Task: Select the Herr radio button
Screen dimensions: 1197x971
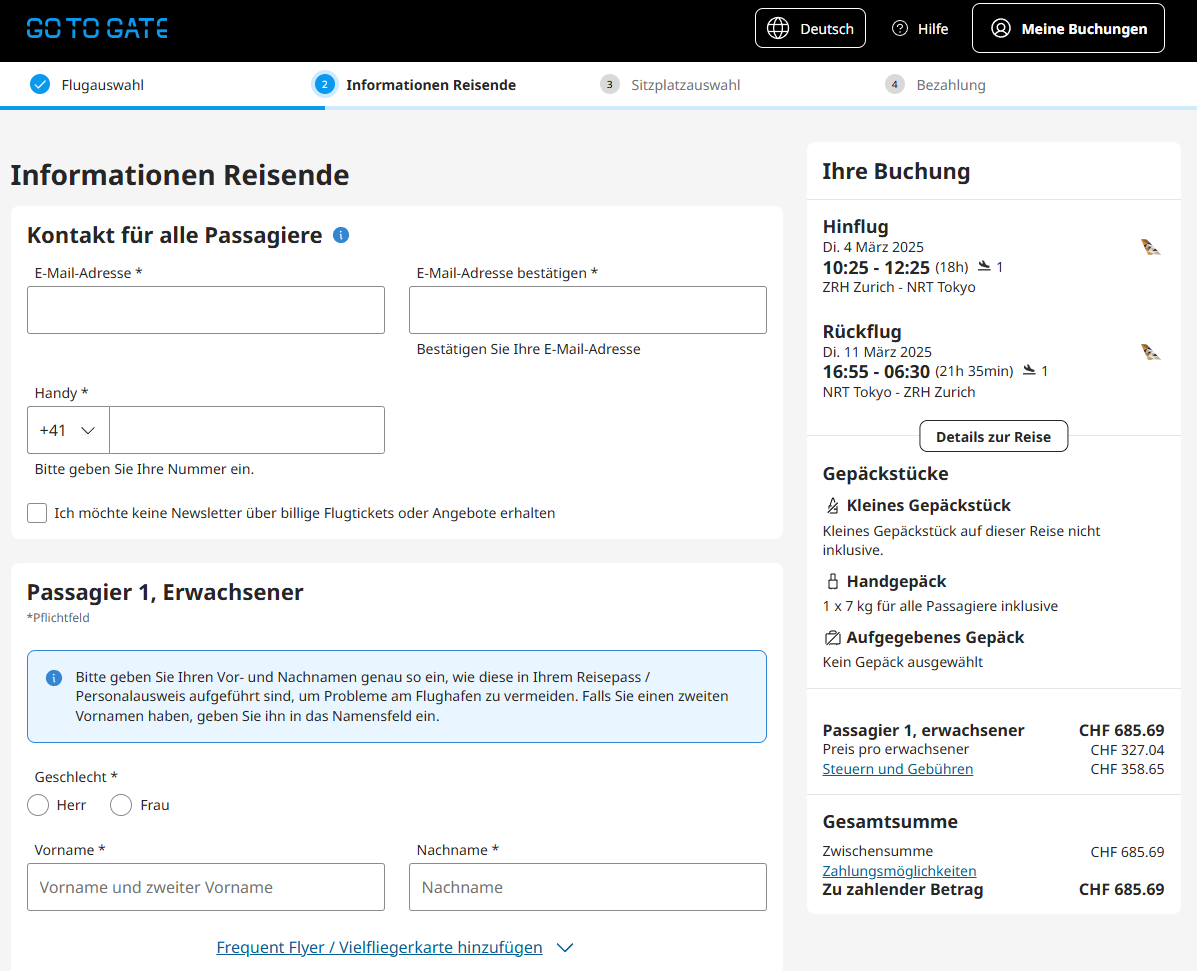Action: click(38, 805)
